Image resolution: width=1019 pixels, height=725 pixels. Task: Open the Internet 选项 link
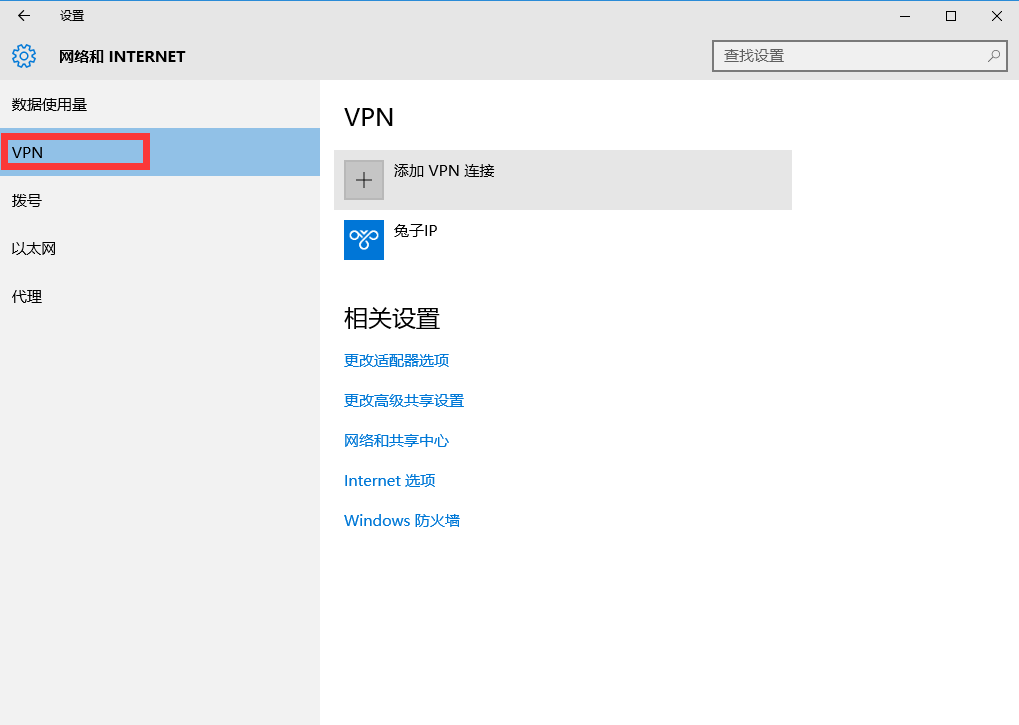coord(389,481)
